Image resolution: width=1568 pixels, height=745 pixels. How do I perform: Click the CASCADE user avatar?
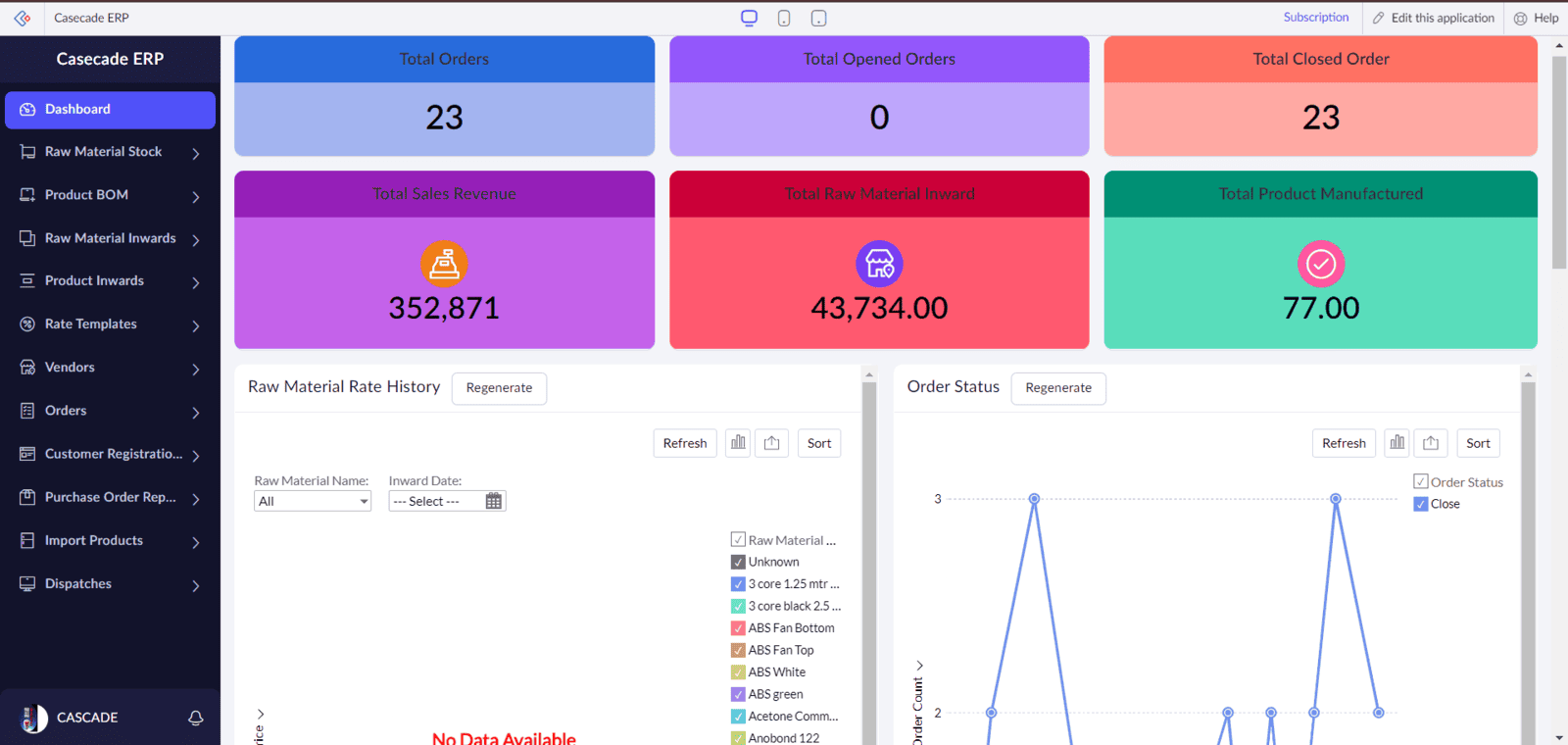click(34, 718)
